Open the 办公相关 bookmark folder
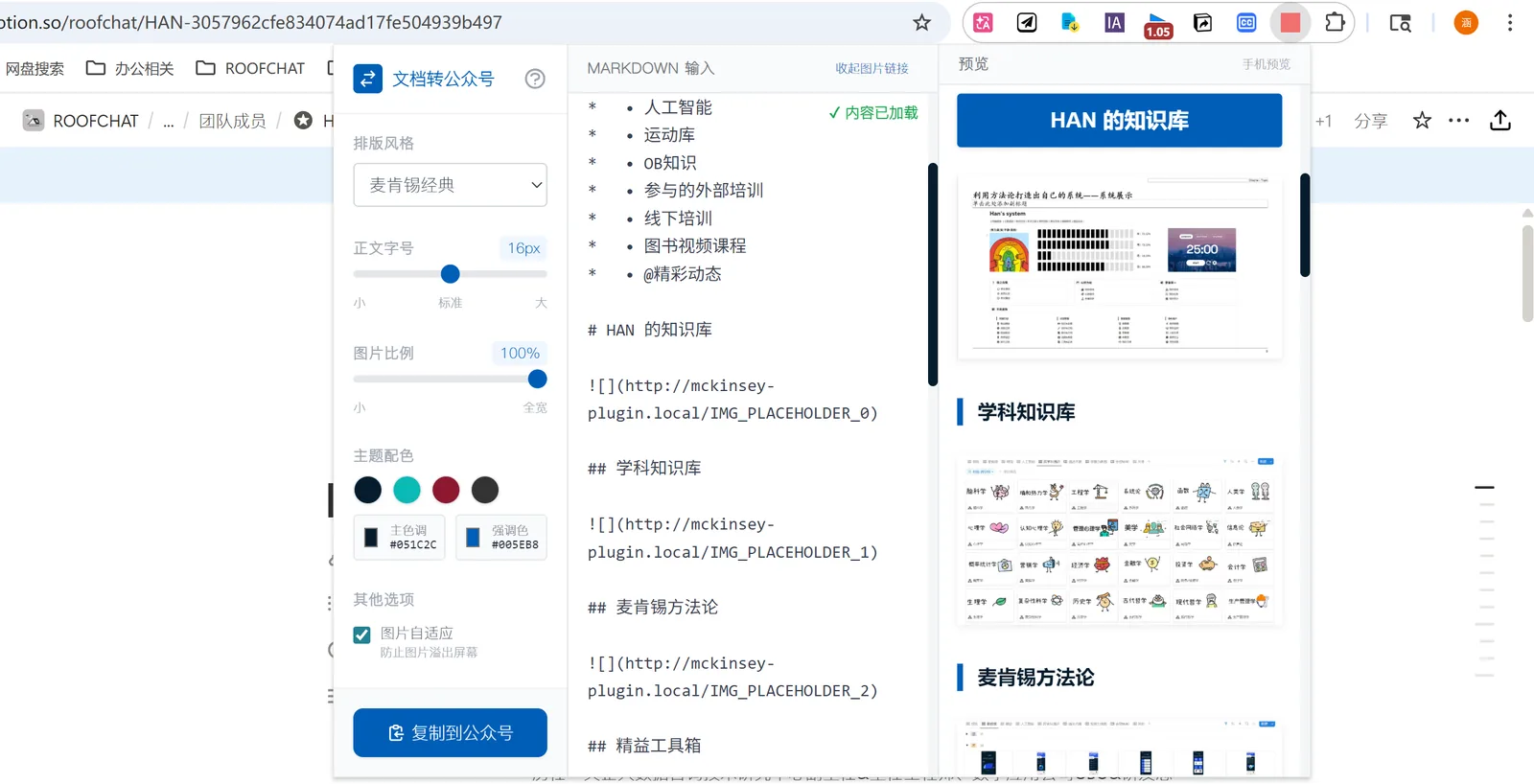Image resolution: width=1534 pixels, height=784 pixels. pyautogui.click(x=130, y=68)
